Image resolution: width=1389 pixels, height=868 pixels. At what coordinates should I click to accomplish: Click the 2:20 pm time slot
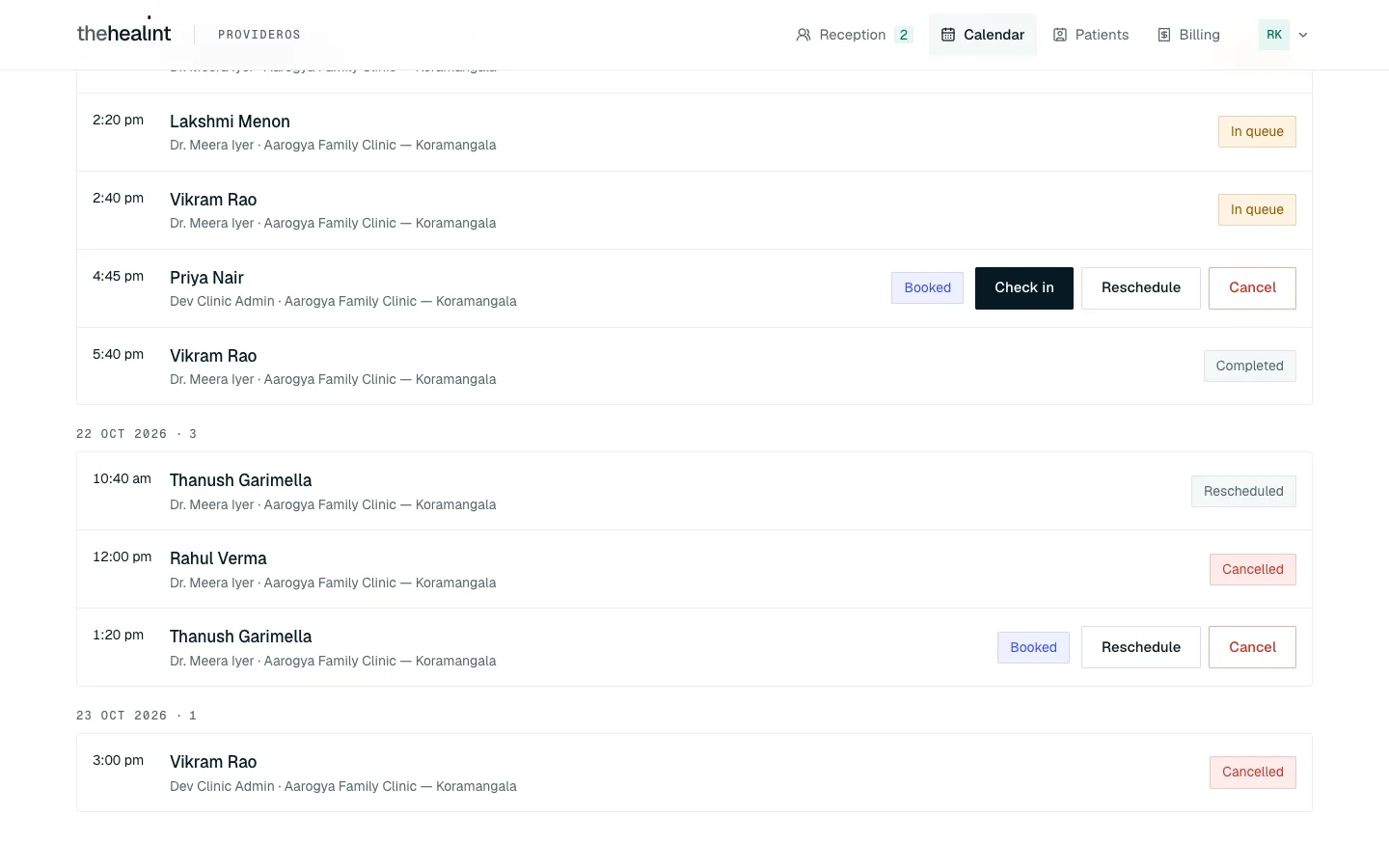click(118, 120)
